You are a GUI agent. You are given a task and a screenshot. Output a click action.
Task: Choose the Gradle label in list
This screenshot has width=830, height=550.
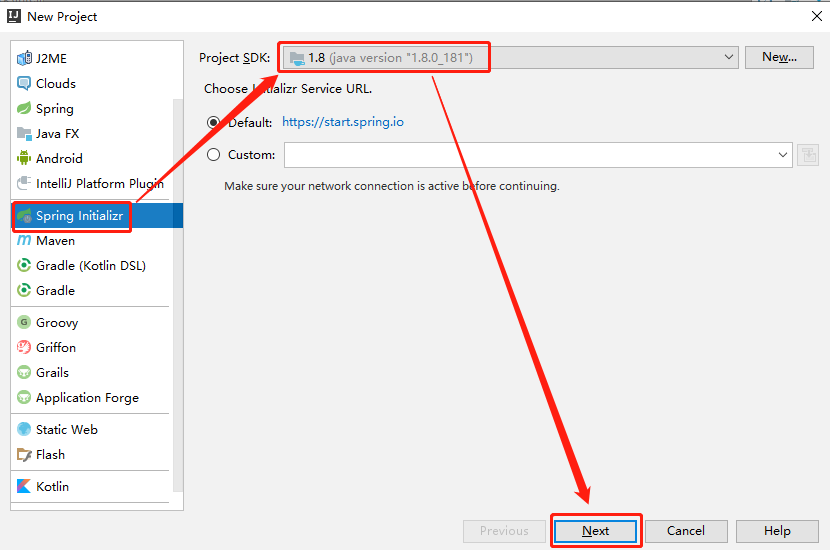[x=56, y=291]
